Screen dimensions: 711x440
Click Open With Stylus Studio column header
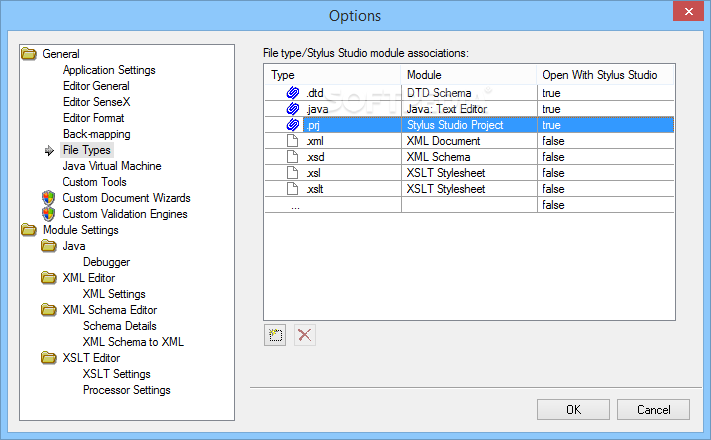[605, 75]
